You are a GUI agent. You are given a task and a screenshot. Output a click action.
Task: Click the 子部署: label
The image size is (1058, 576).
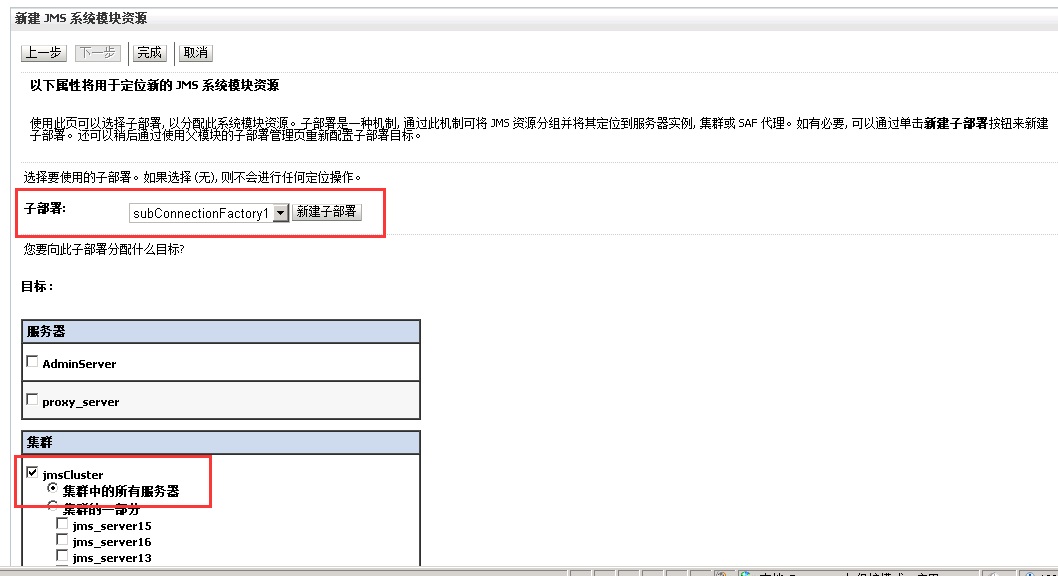45,209
